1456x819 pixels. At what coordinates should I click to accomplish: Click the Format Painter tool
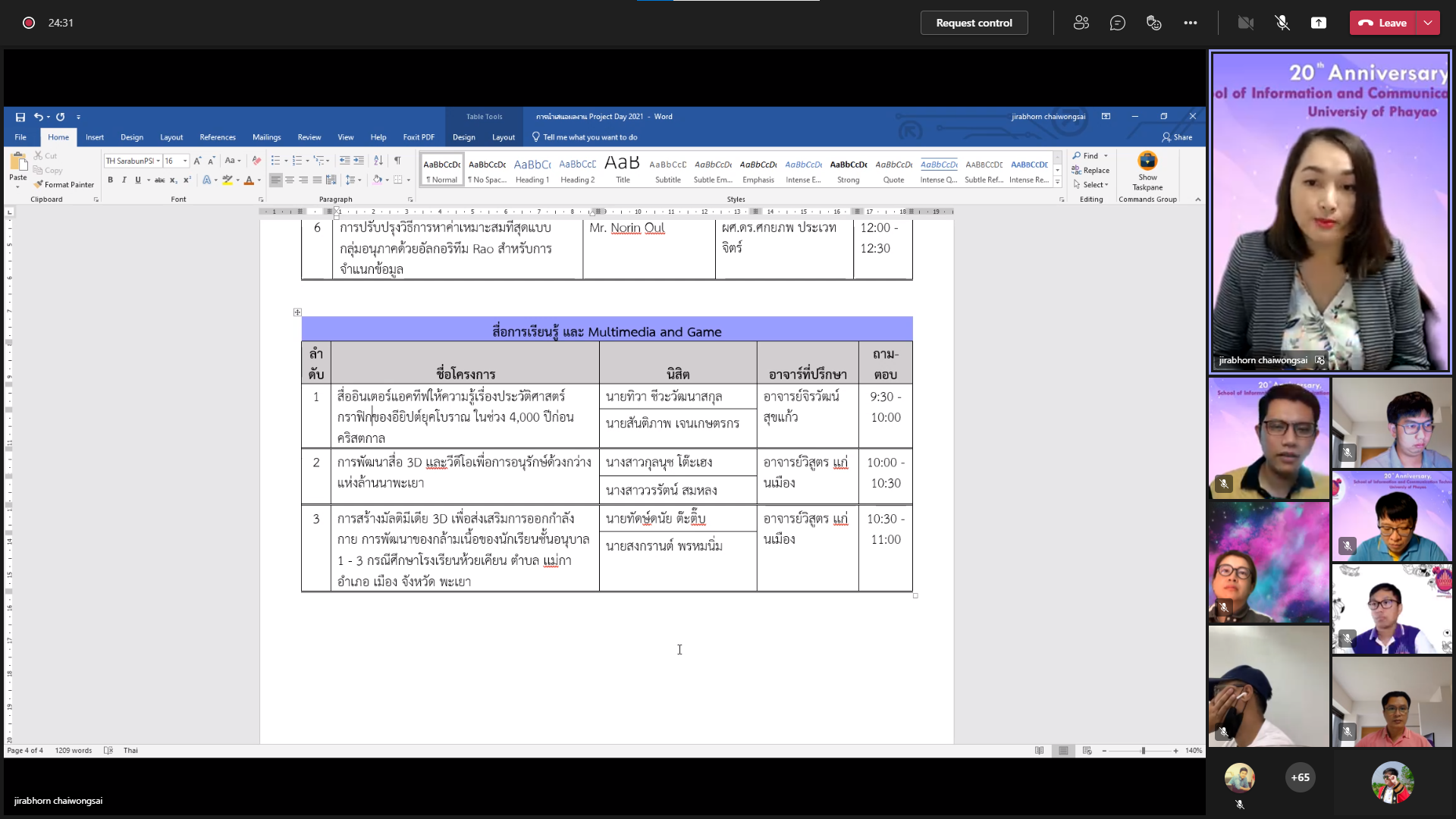64,185
